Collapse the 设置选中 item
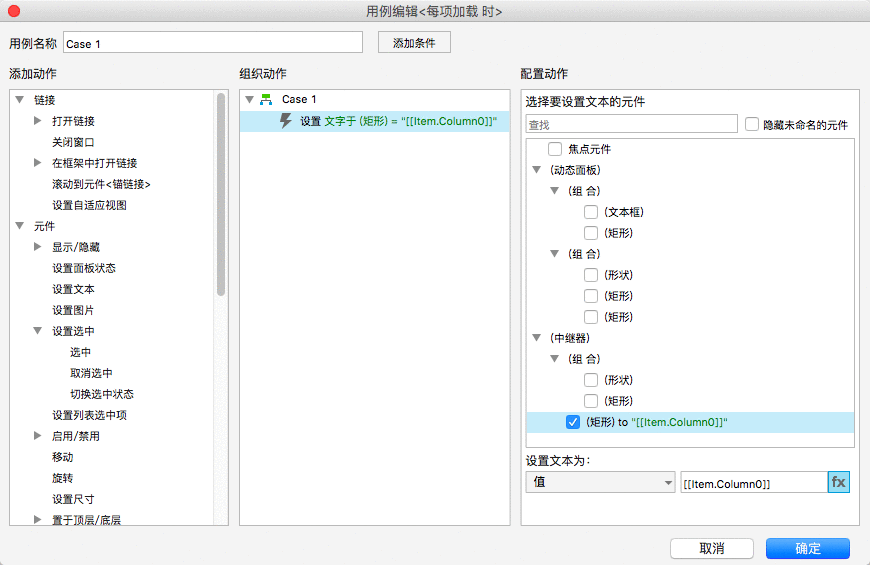The width and height of the screenshot is (870, 565). pyautogui.click(x=38, y=331)
